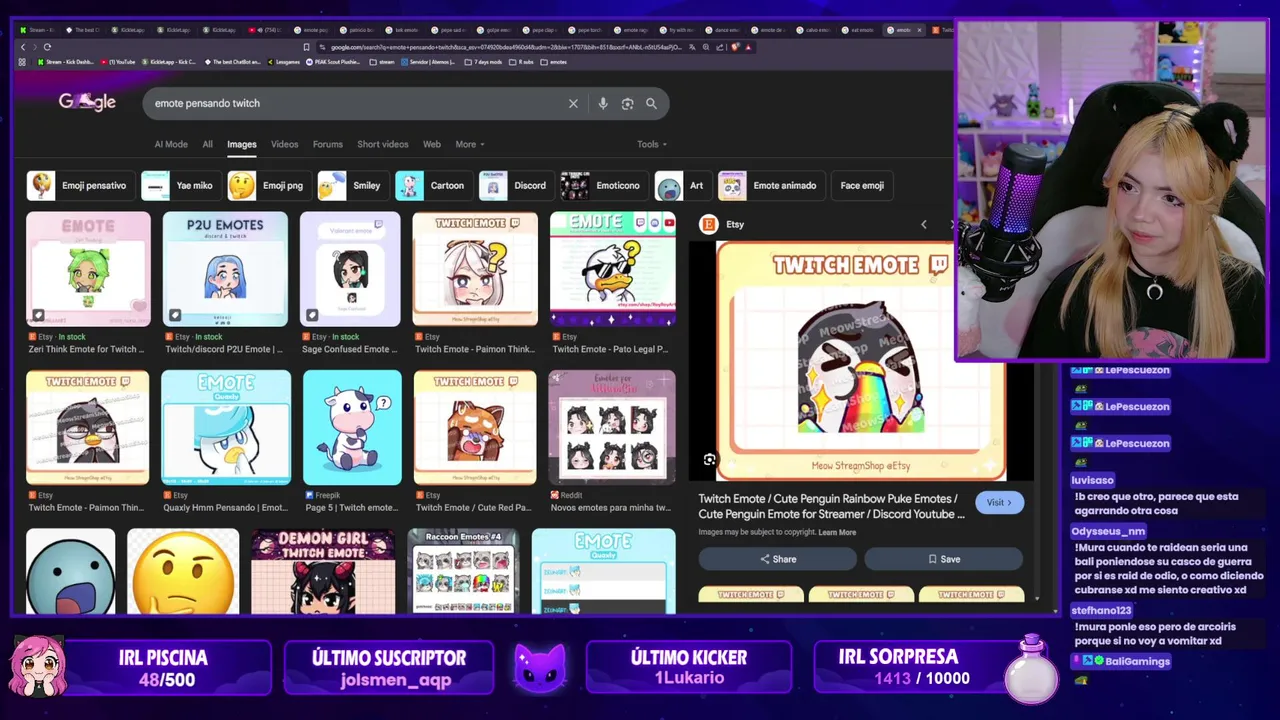
Task: Open the emotes bookmark folder
Action: (554, 62)
